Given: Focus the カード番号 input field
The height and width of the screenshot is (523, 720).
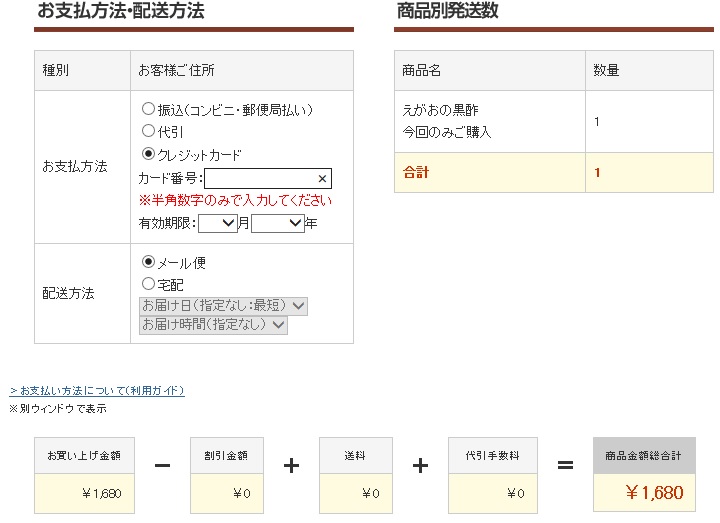Looking at the screenshot, I should tap(259, 179).
